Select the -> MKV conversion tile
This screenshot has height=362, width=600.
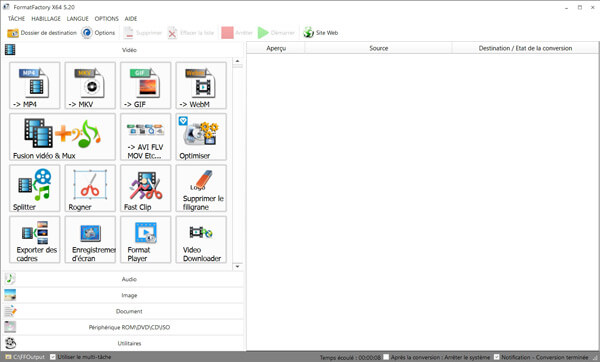(x=90, y=86)
